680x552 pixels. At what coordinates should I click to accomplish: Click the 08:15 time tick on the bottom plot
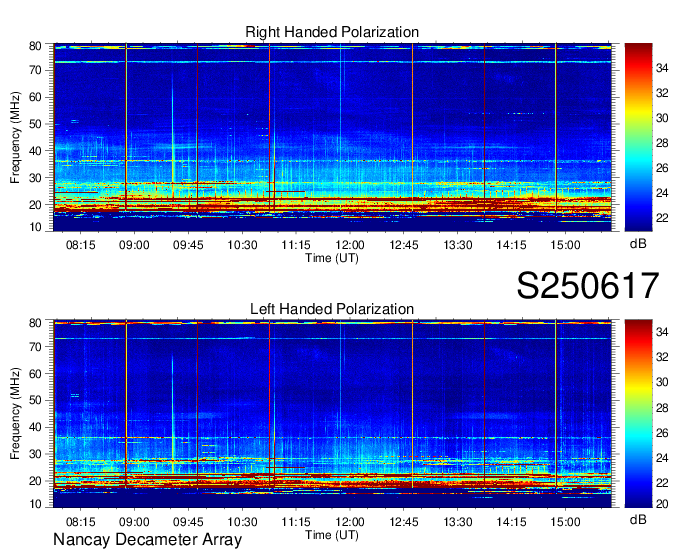(80, 522)
